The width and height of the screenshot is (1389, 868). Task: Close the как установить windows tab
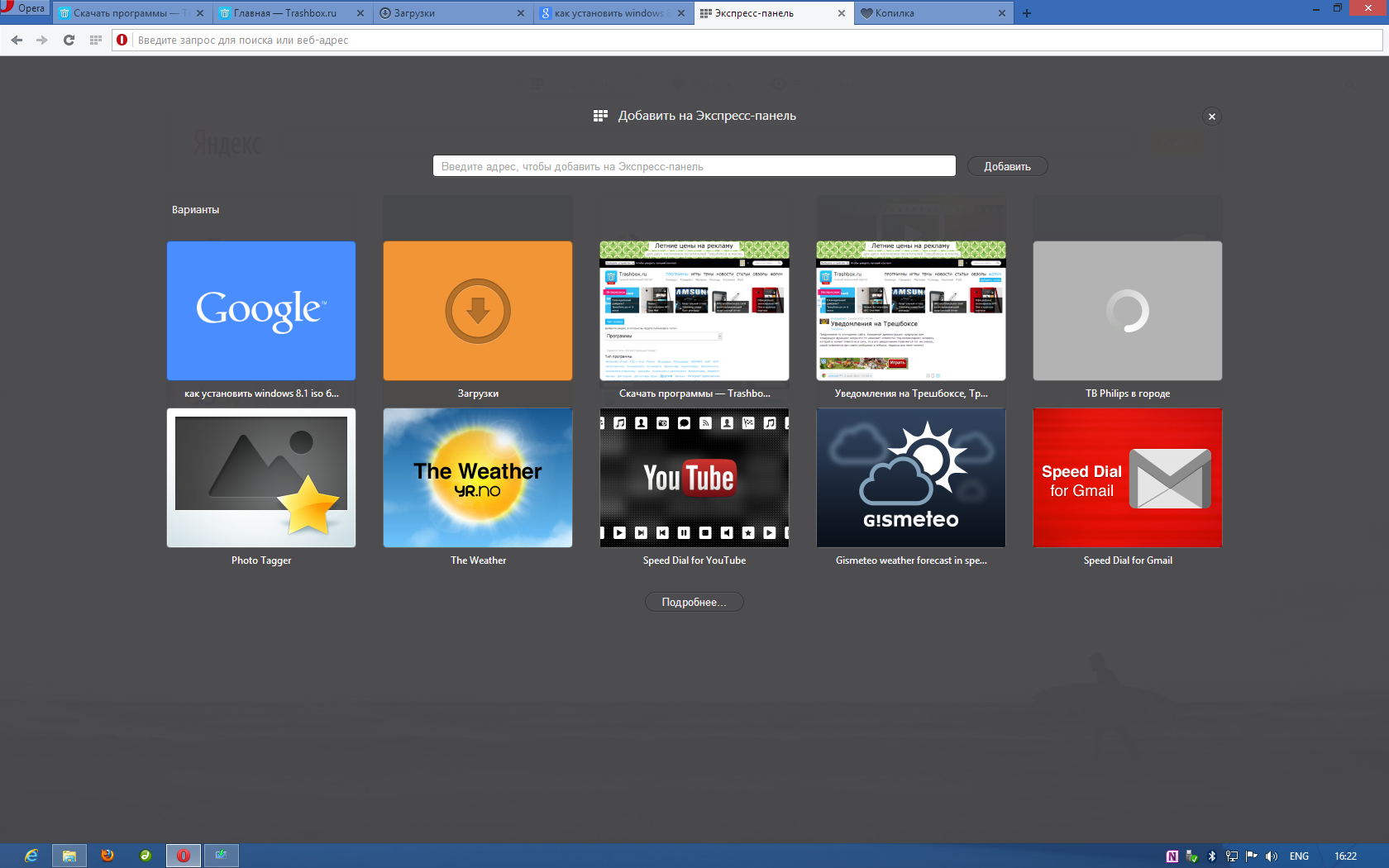681,13
